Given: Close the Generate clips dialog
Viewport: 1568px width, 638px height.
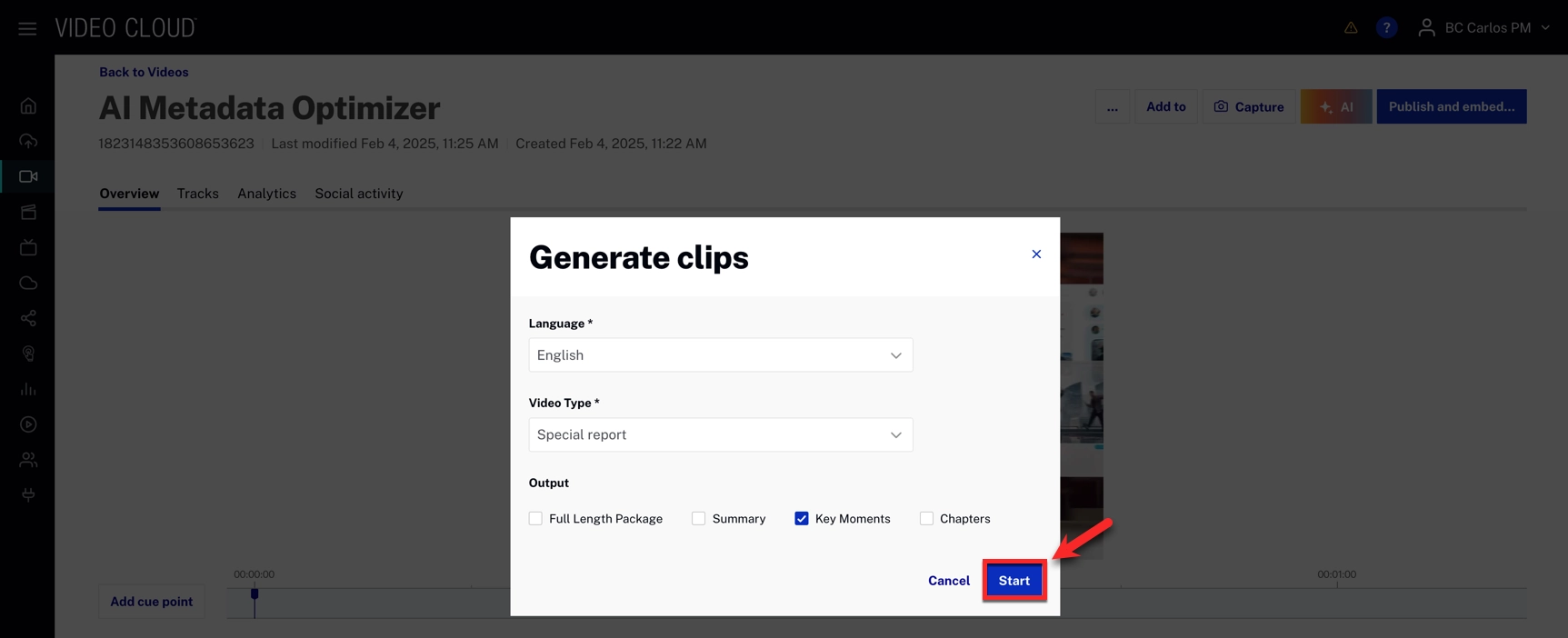Looking at the screenshot, I should (1036, 254).
